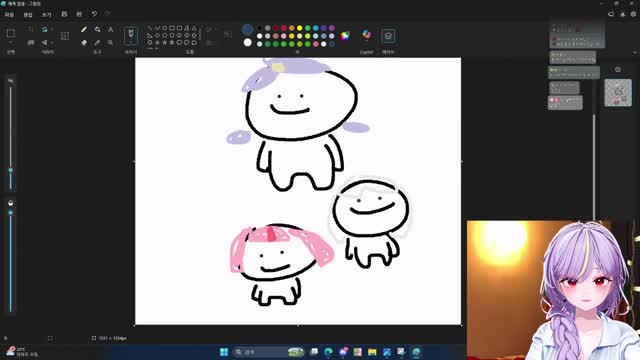640x360 pixels.
Task: Select the Color picker eyedropper tool
Action: pyautogui.click(x=97, y=42)
